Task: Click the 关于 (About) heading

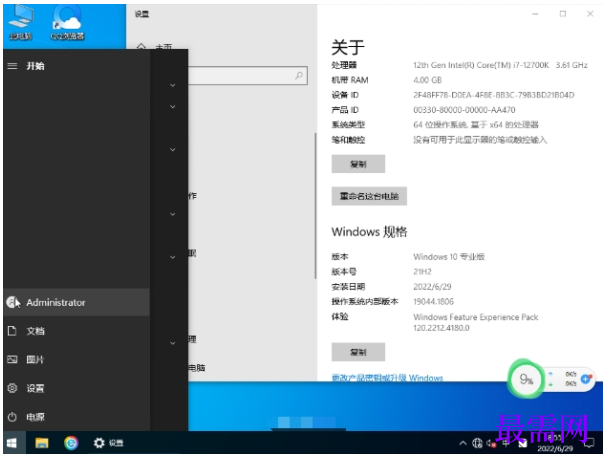Action: (348, 47)
